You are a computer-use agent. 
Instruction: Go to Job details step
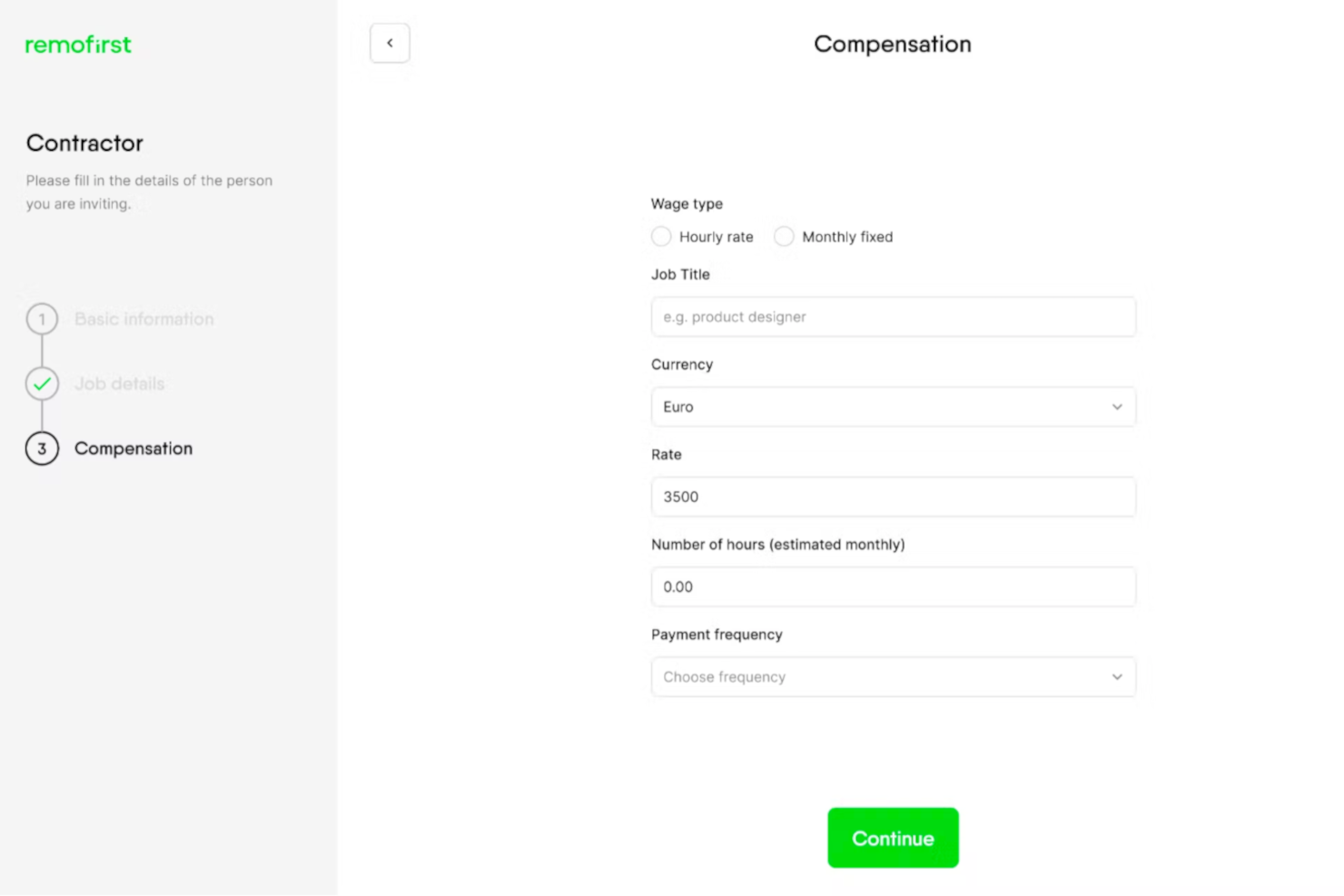point(120,384)
